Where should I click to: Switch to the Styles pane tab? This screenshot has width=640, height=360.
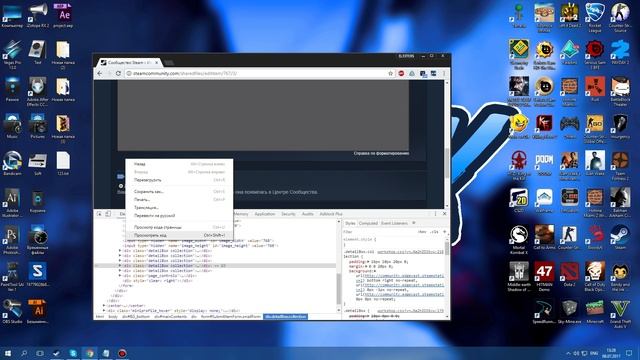pos(350,223)
